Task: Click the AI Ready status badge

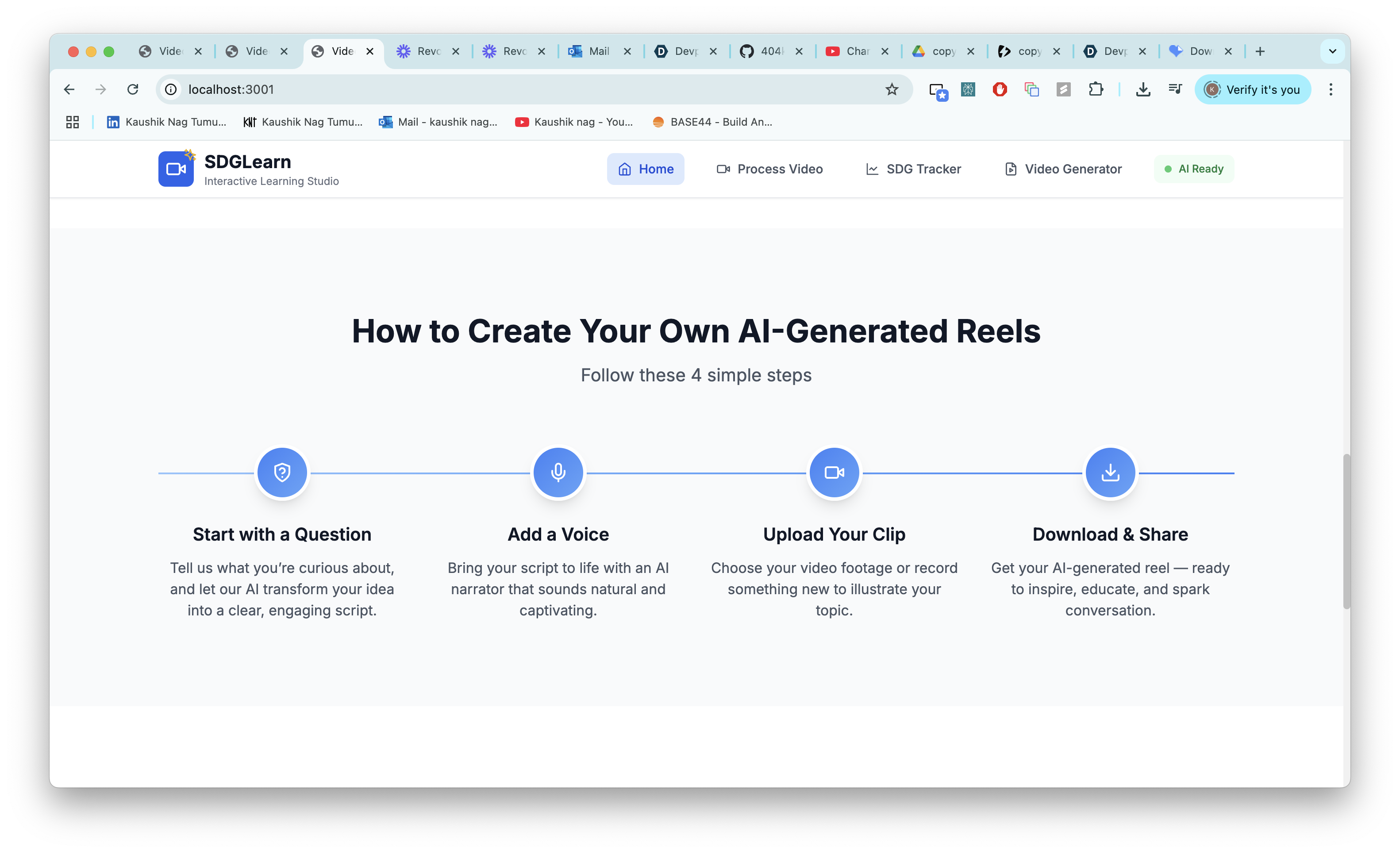Action: pos(1194,169)
